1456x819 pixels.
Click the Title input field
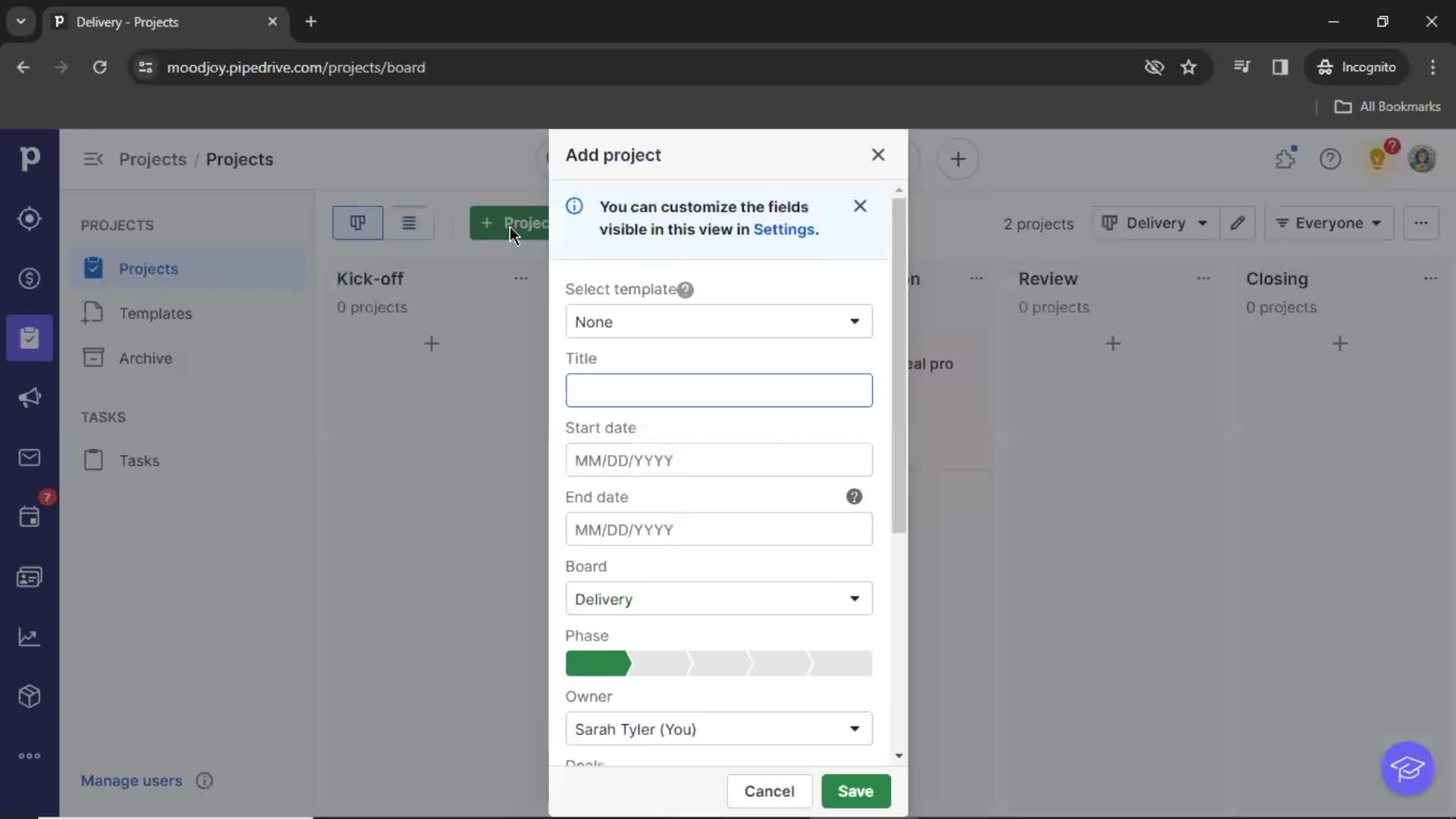[718, 391]
